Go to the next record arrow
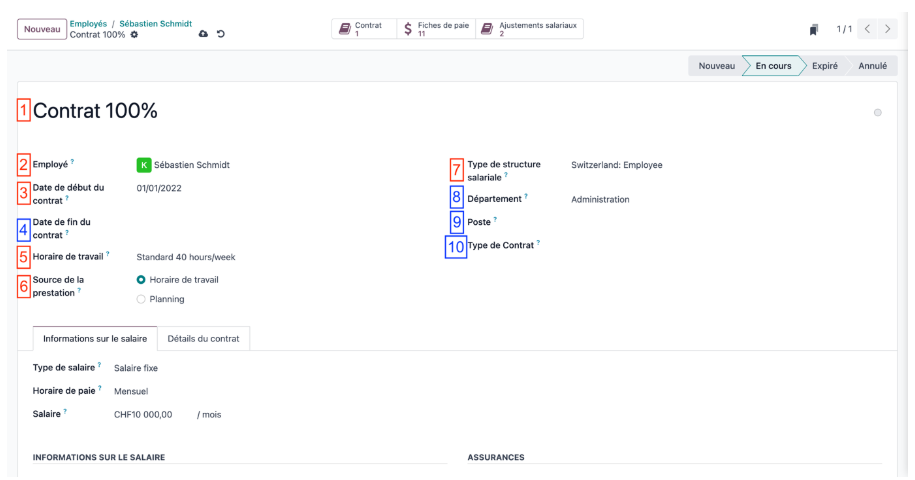The width and height of the screenshot is (915, 480). pyautogui.click(x=888, y=29)
